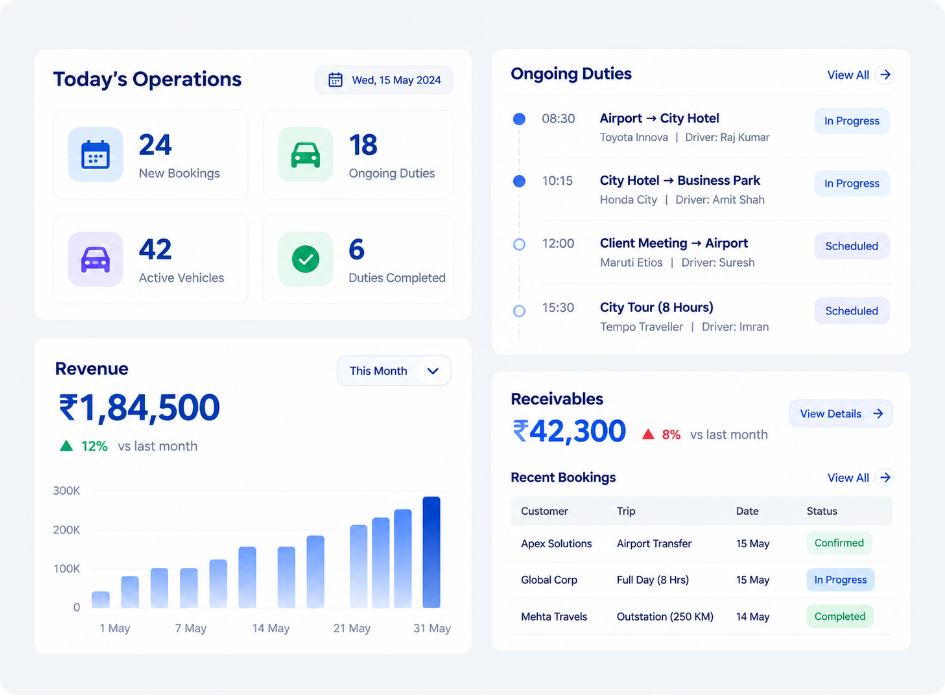Click the Tempo Traveller vehicle text
The height and width of the screenshot is (696, 945).
click(x=641, y=327)
